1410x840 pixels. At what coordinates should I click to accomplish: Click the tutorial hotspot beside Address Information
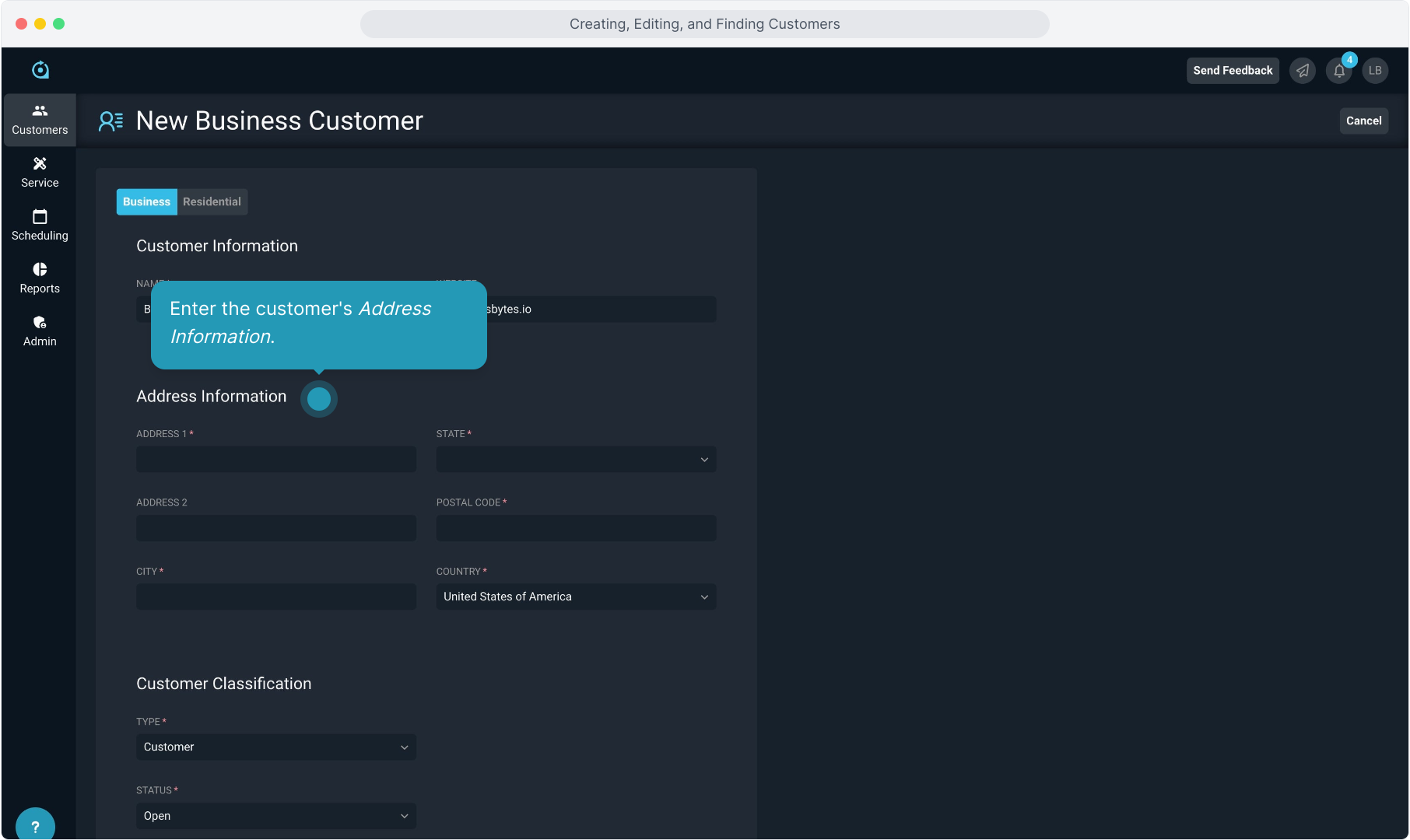click(319, 399)
